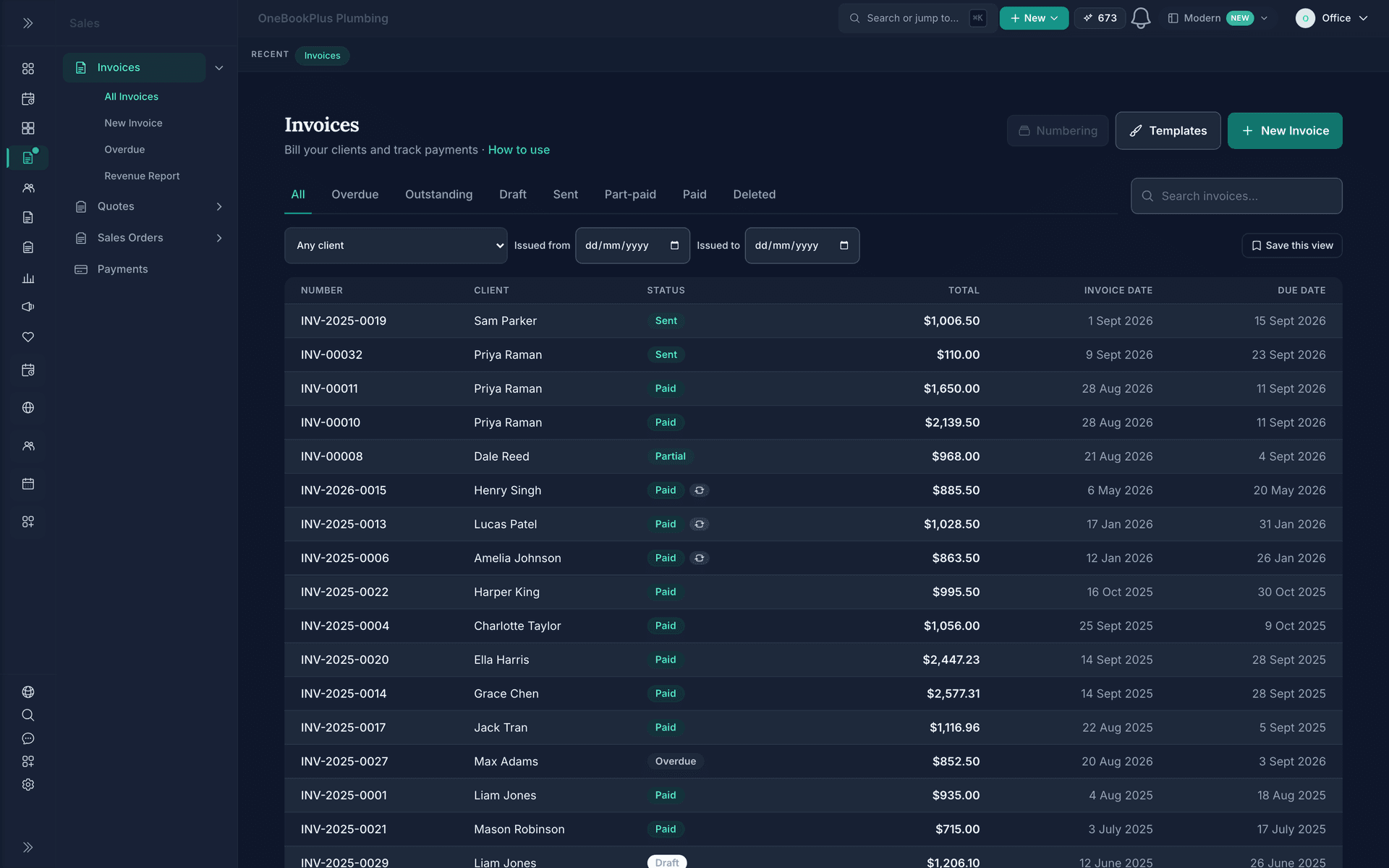
Task: Open calendar picker in Issued from field
Action: coord(674,245)
